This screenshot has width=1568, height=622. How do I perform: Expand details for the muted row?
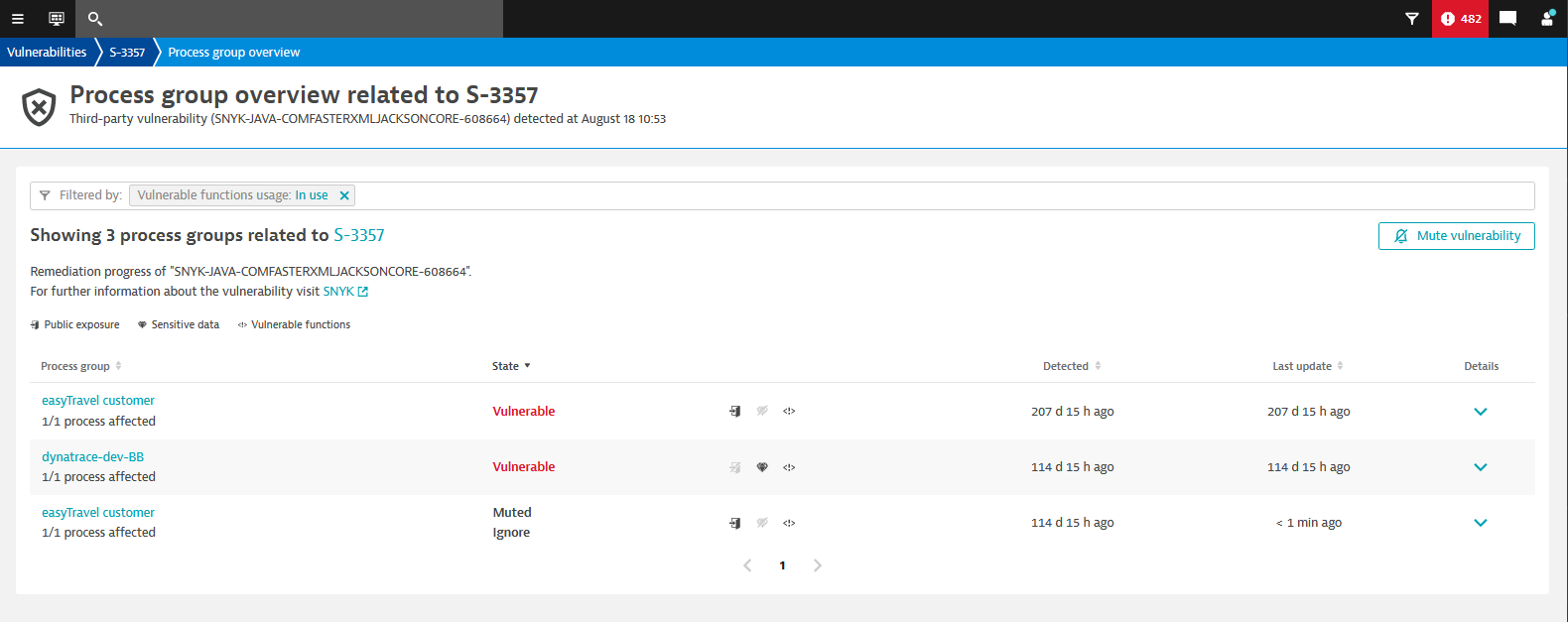click(x=1481, y=523)
